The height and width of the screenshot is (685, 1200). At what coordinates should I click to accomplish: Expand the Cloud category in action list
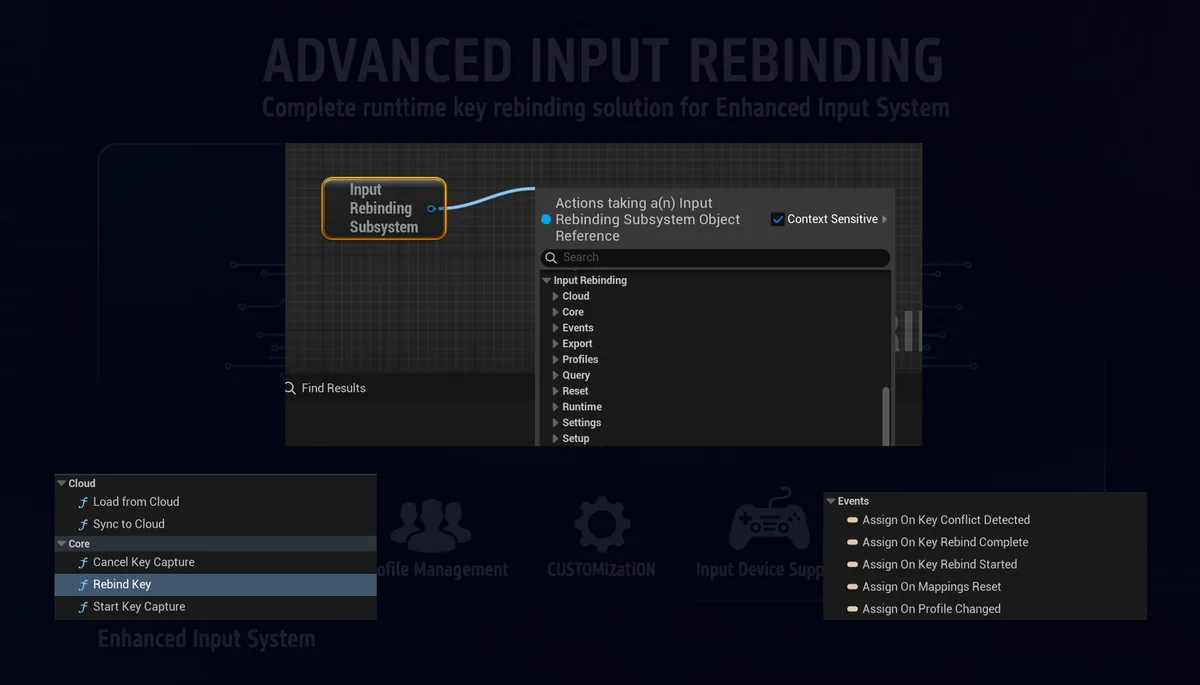click(x=556, y=296)
